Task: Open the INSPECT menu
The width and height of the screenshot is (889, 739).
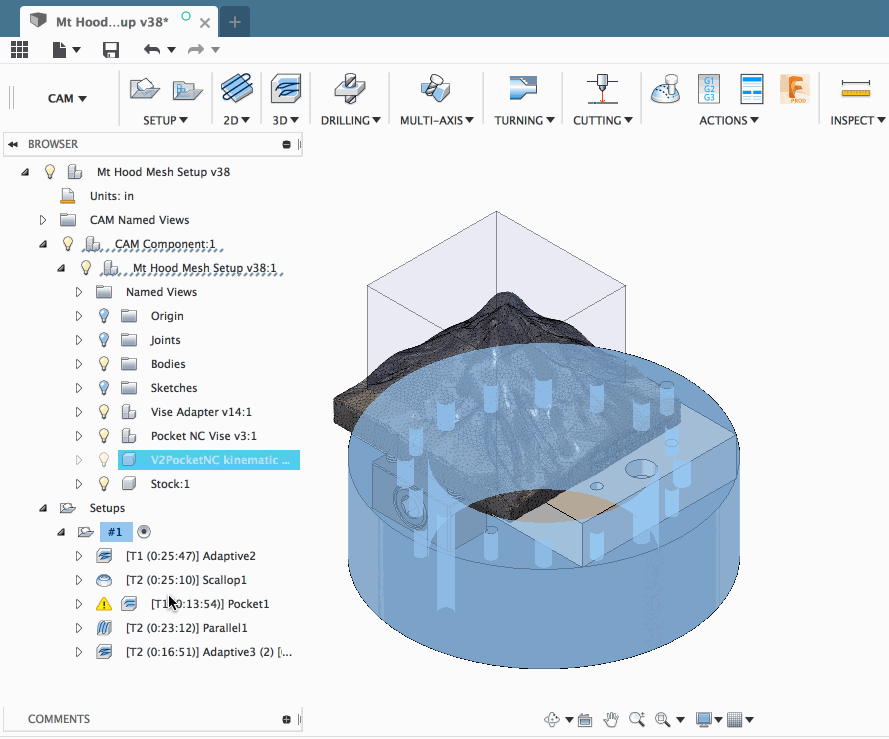Action: [x=858, y=120]
